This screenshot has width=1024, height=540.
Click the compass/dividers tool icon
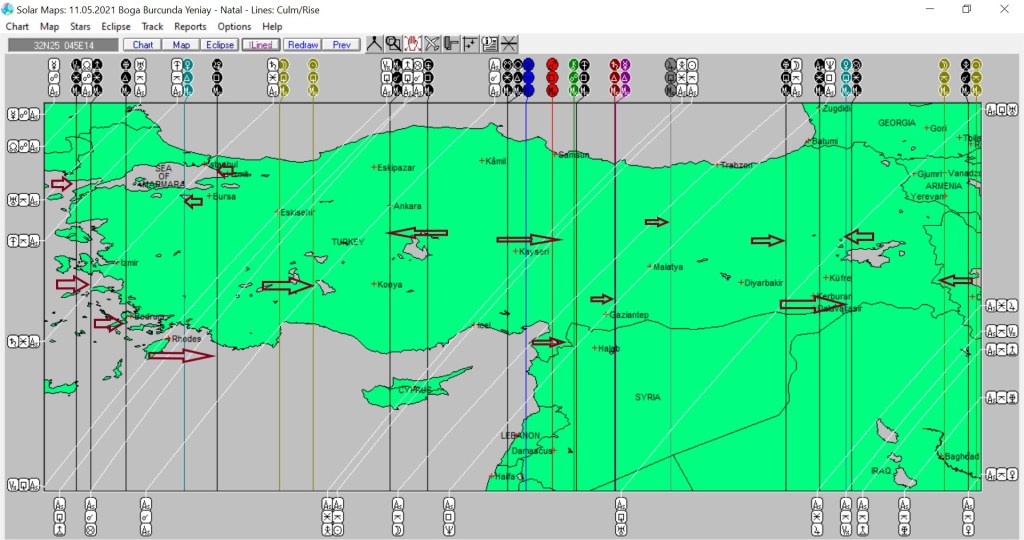click(x=375, y=44)
